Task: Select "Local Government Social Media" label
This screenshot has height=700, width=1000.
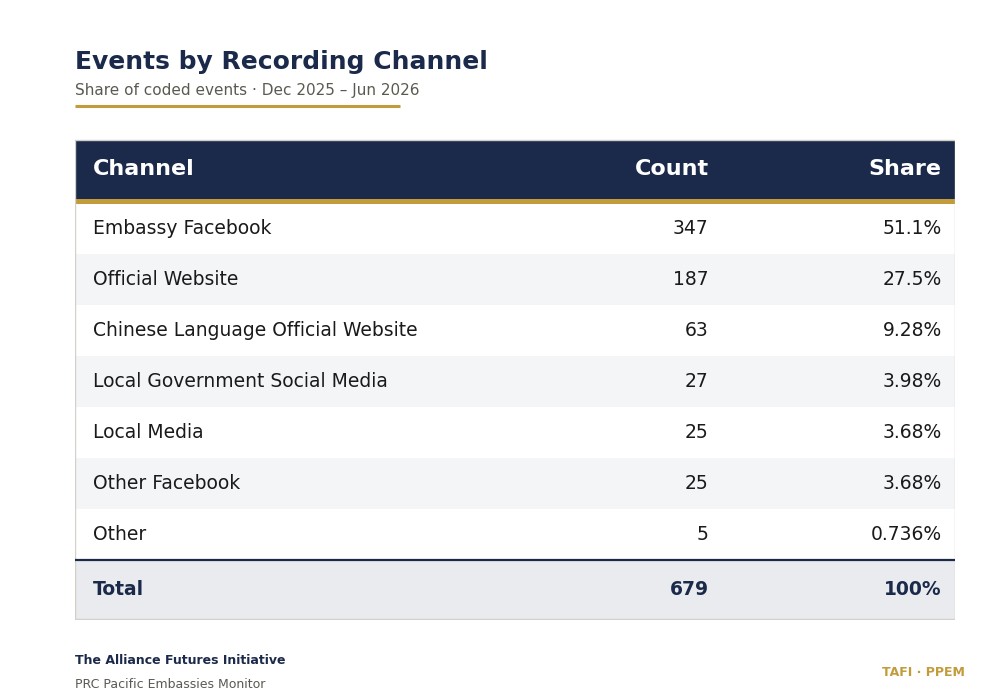Action: coord(240,381)
